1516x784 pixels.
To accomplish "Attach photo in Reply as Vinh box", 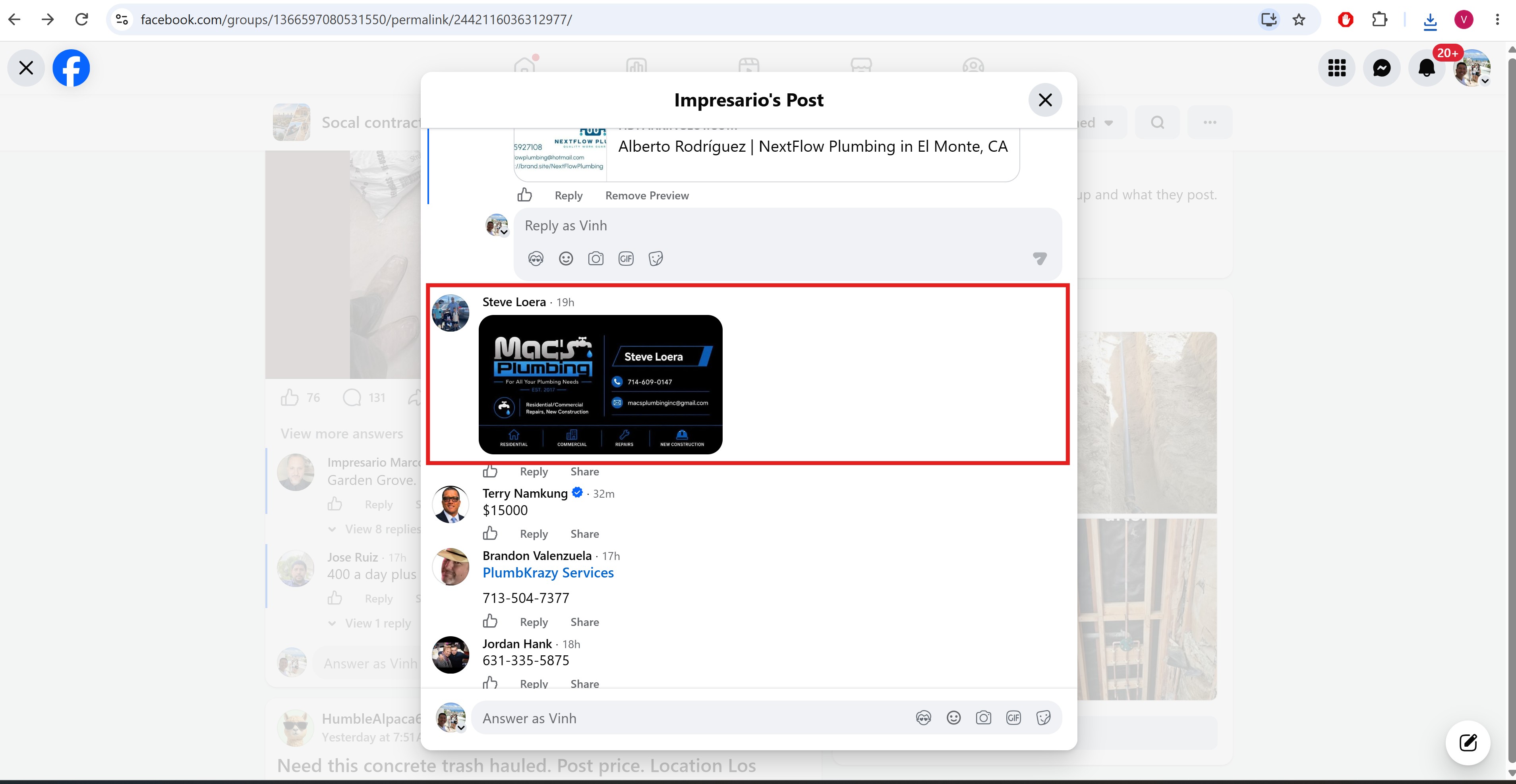I will (596, 259).
